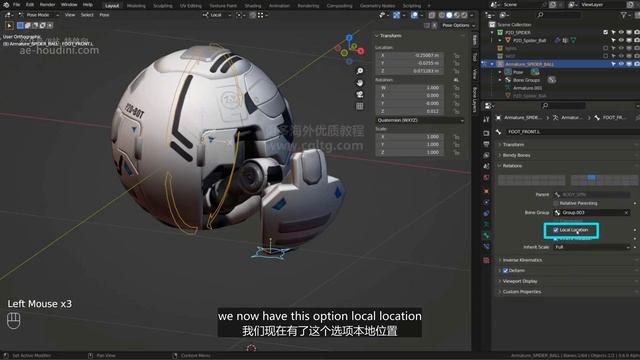Open the Local transform orientation dropdown
640x360 pixels.
pos(217,15)
